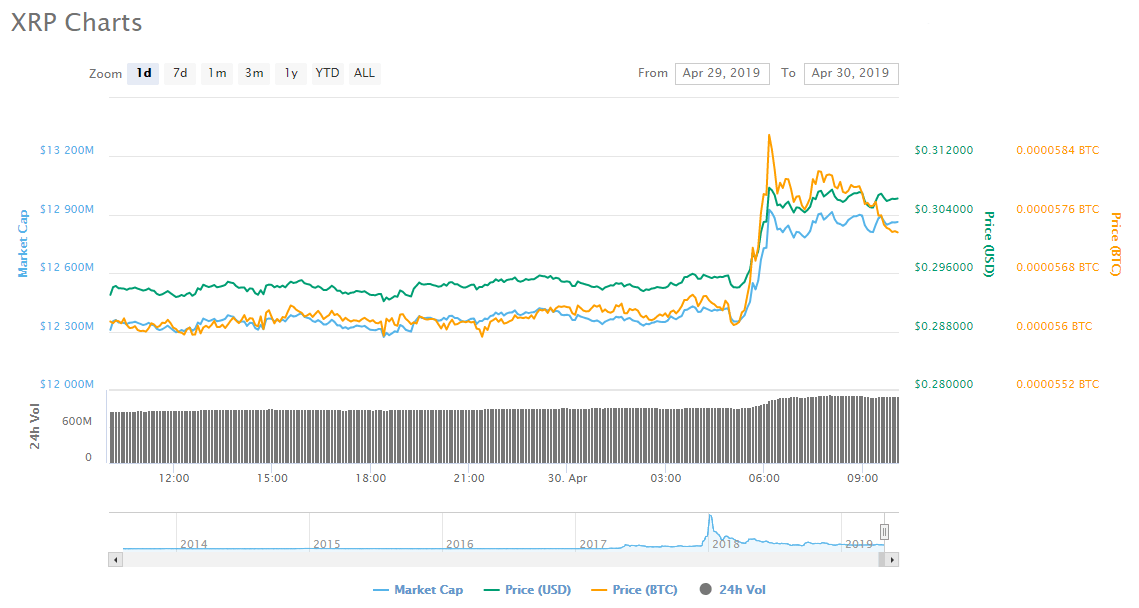Screen dimensions: 1139x608
Task: Grab the navigator range handle near 2019
Action: [x=884, y=532]
